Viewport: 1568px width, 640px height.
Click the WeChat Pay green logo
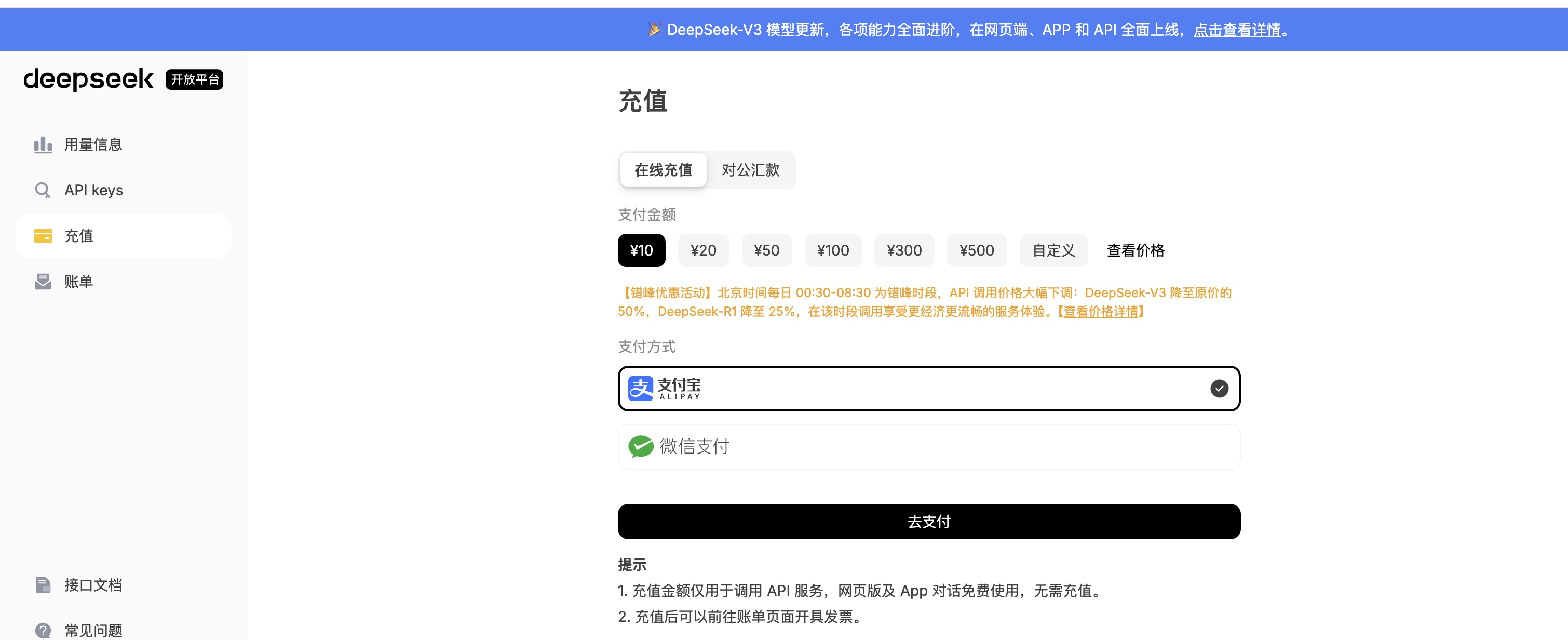pos(640,446)
